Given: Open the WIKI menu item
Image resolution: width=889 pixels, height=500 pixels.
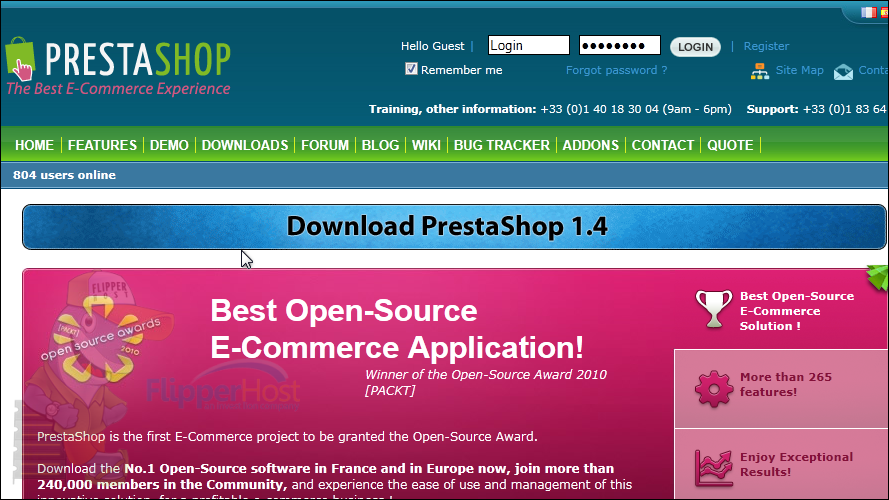Looking at the screenshot, I should [426, 145].
